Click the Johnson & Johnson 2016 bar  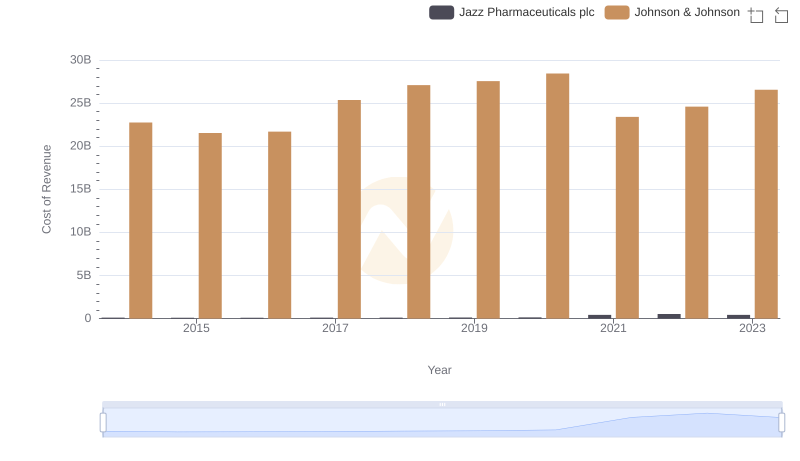[280, 225]
